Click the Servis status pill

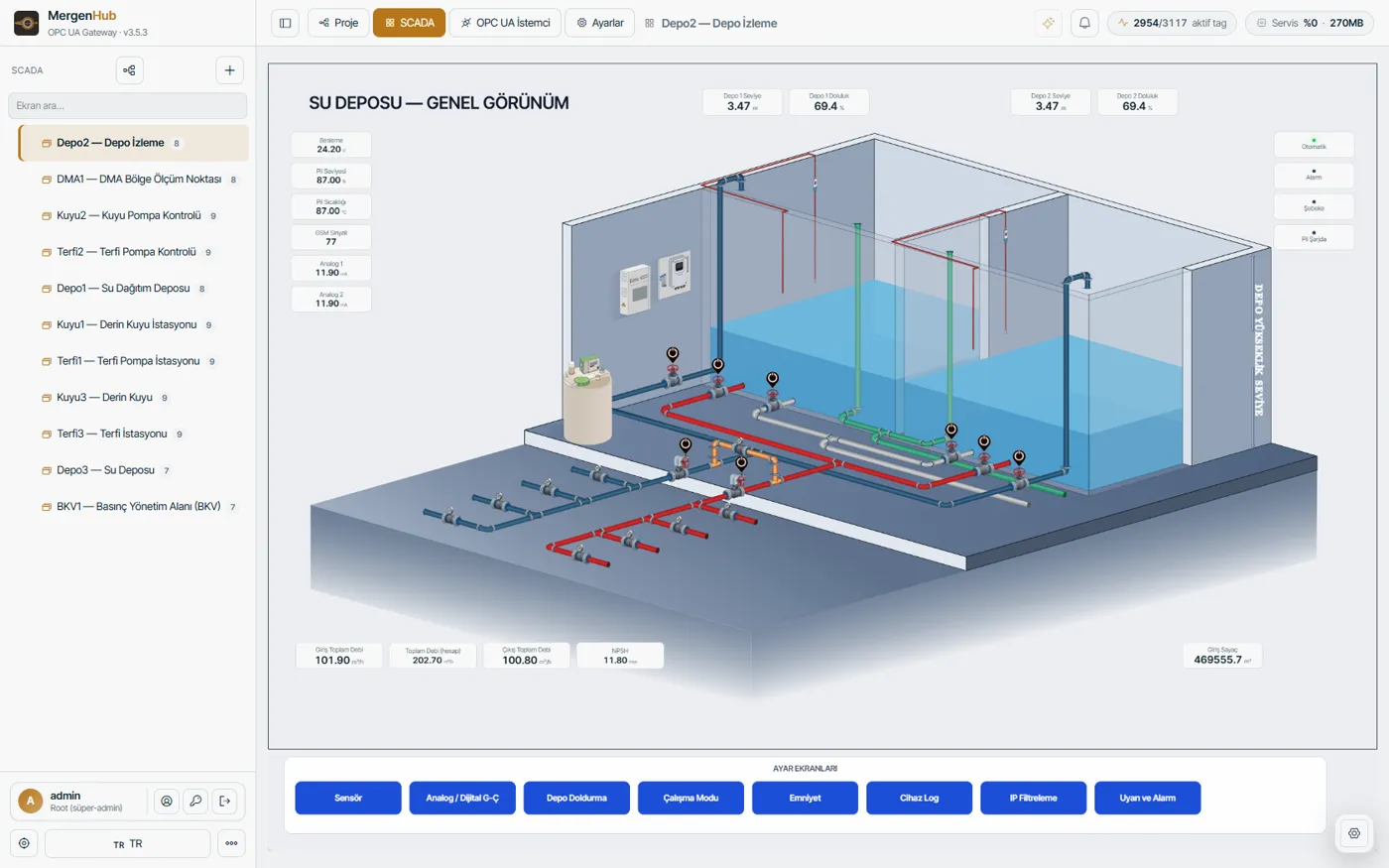coord(1309,23)
